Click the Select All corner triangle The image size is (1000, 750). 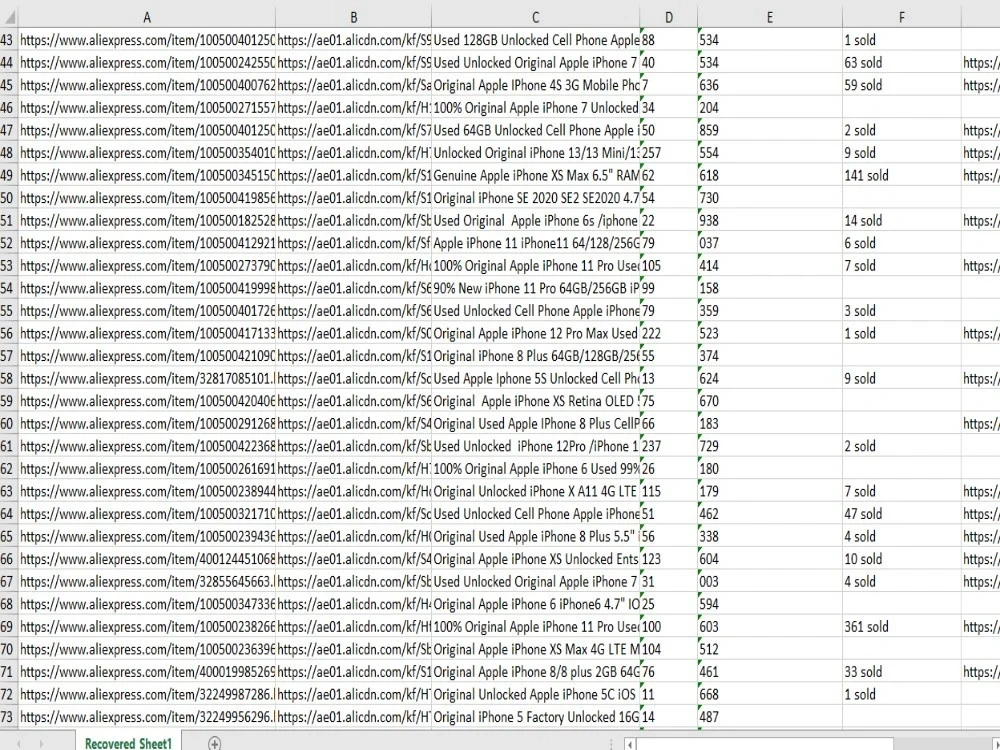(x=9, y=17)
